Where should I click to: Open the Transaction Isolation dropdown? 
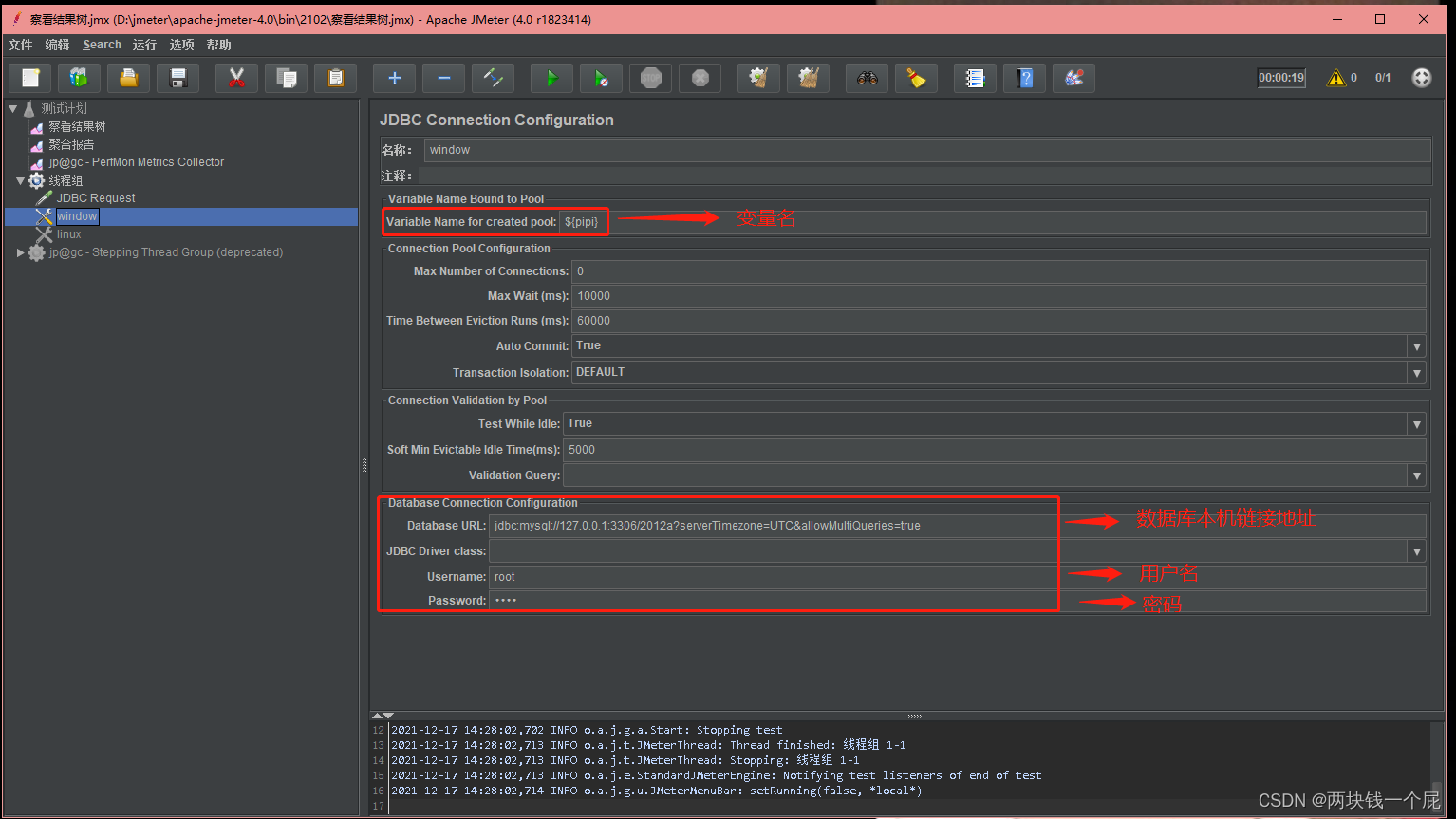1416,373
